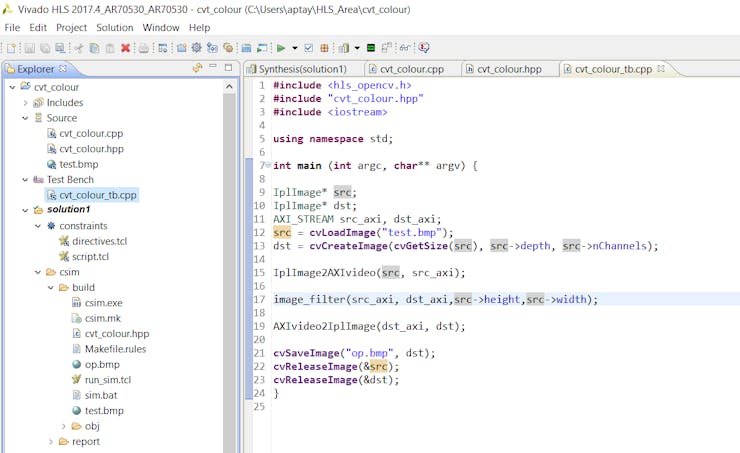Place cursor on the cvSaveImage line

pyautogui.click(x=354, y=353)
